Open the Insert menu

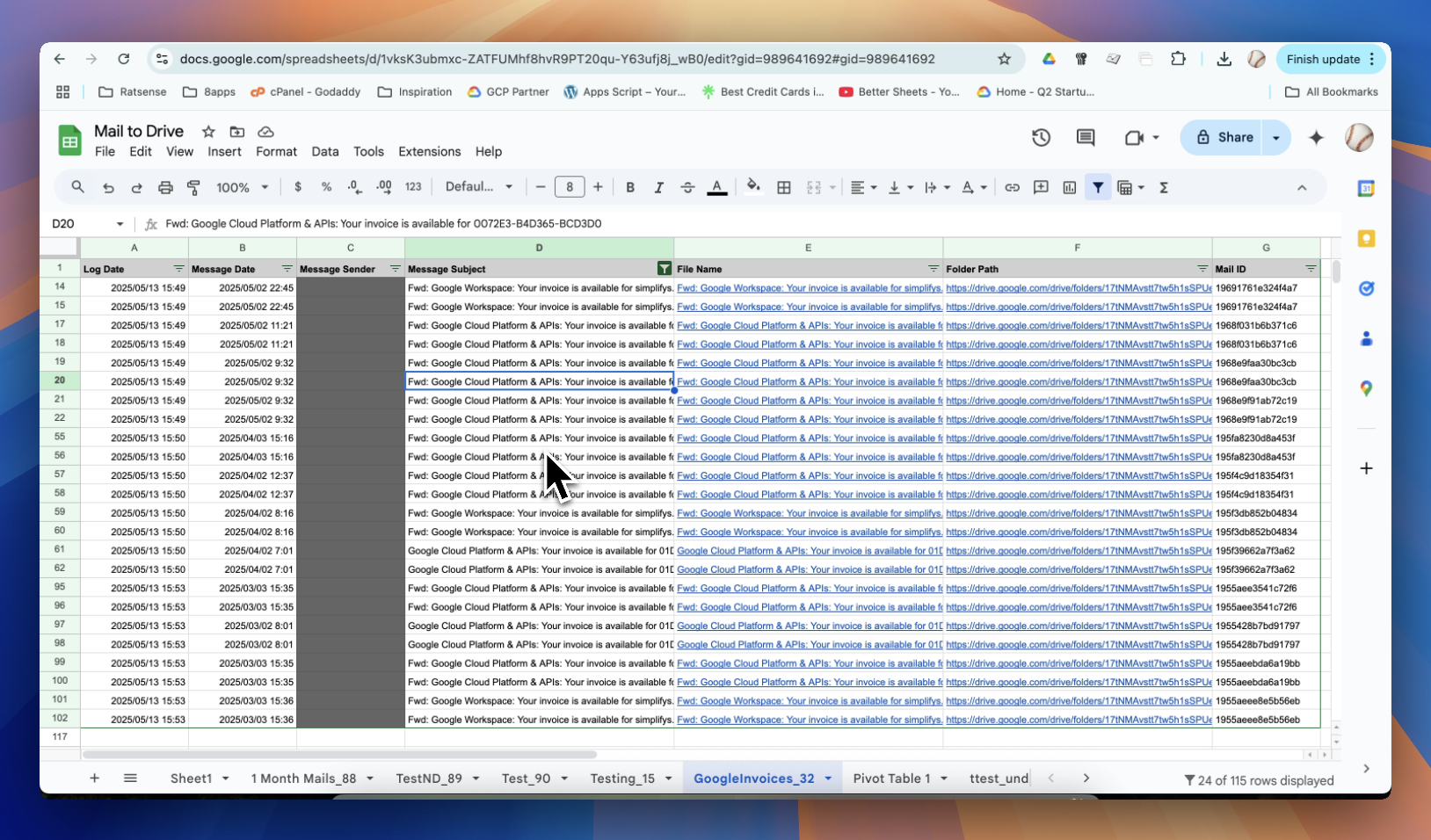coord(224,151)
